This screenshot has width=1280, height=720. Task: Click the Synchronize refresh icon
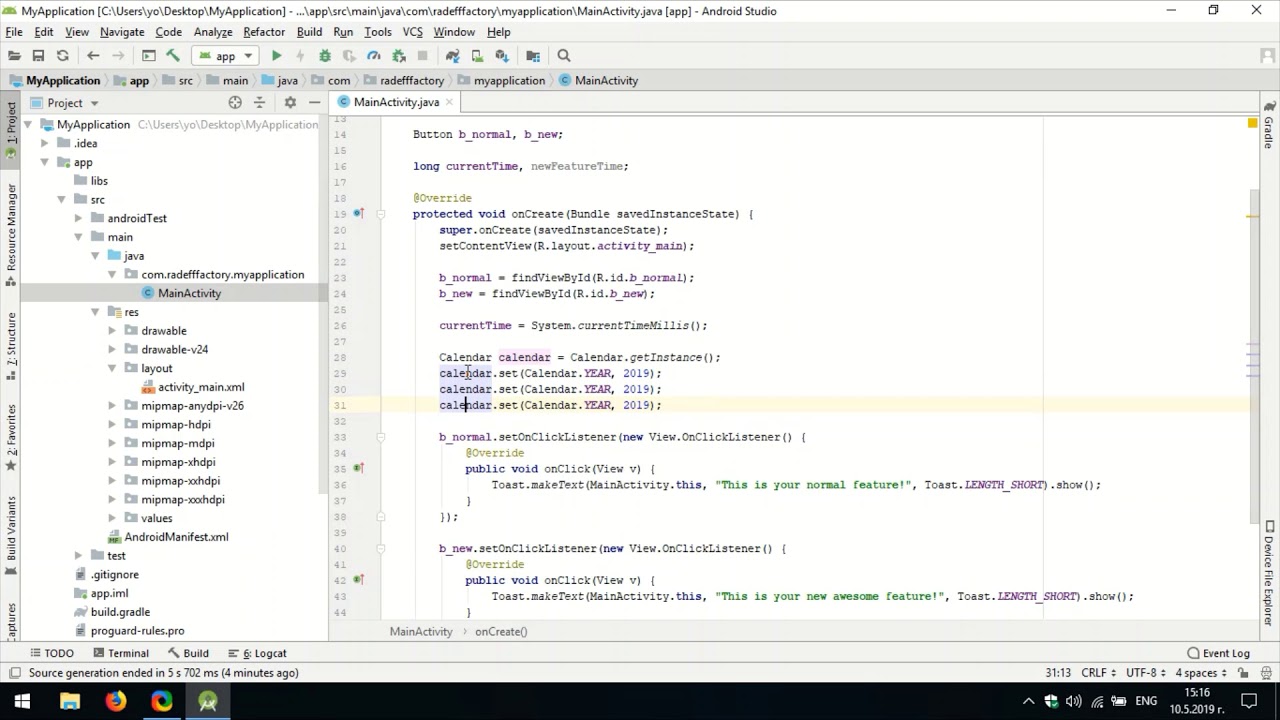[62, 56]
